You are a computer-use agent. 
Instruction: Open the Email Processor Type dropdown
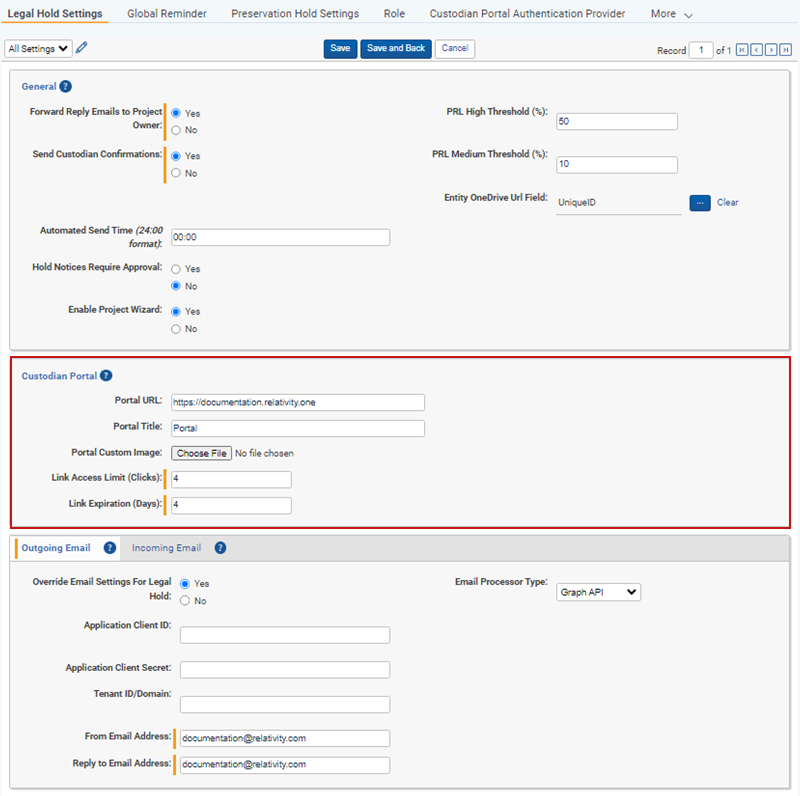click(598, 592)
